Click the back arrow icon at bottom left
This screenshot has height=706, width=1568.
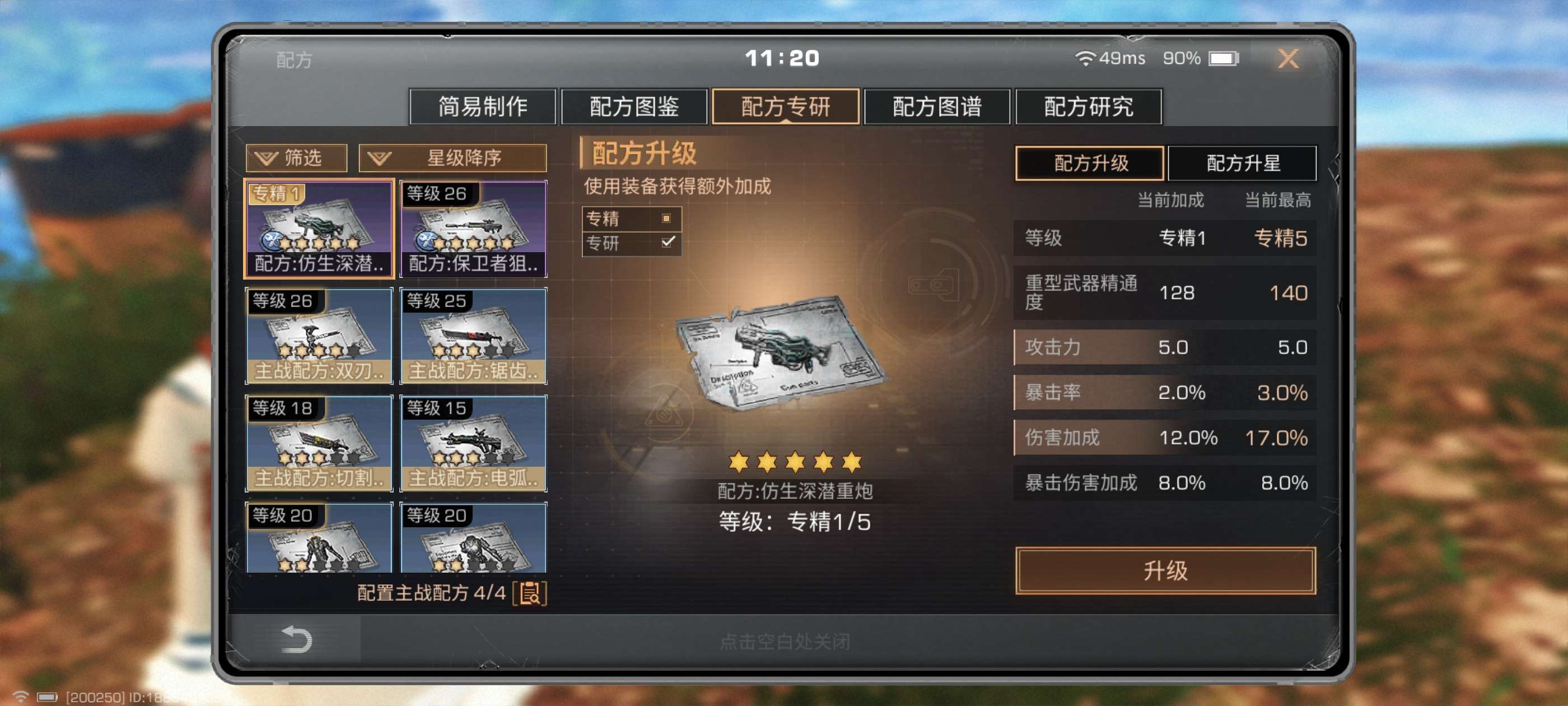coord(296,639)
